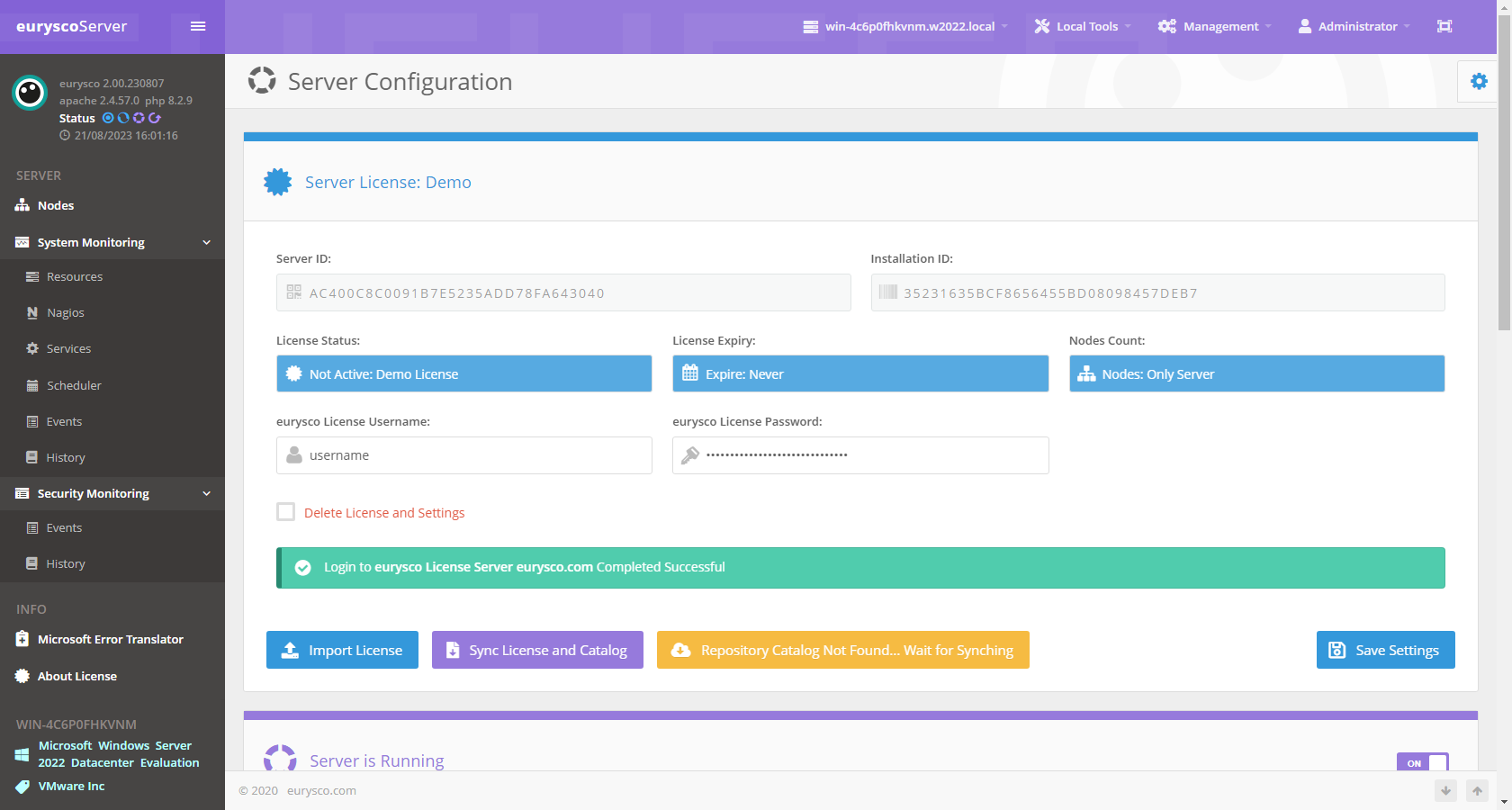Click the key icon in password field
The height and width of the screenshot is (810, 1512).
690,455
